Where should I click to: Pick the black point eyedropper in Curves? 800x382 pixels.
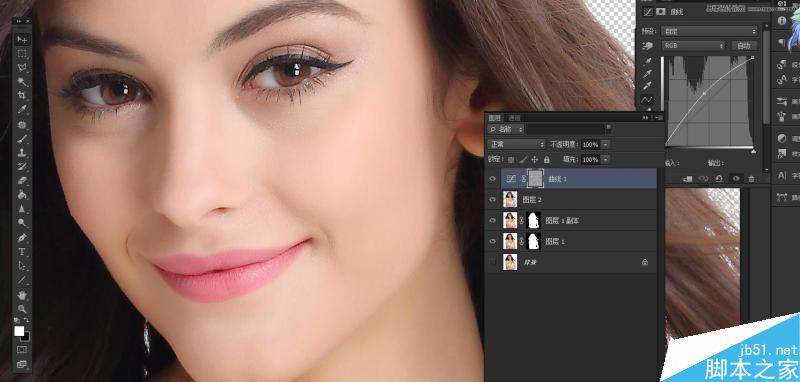(x=648, y=61)
